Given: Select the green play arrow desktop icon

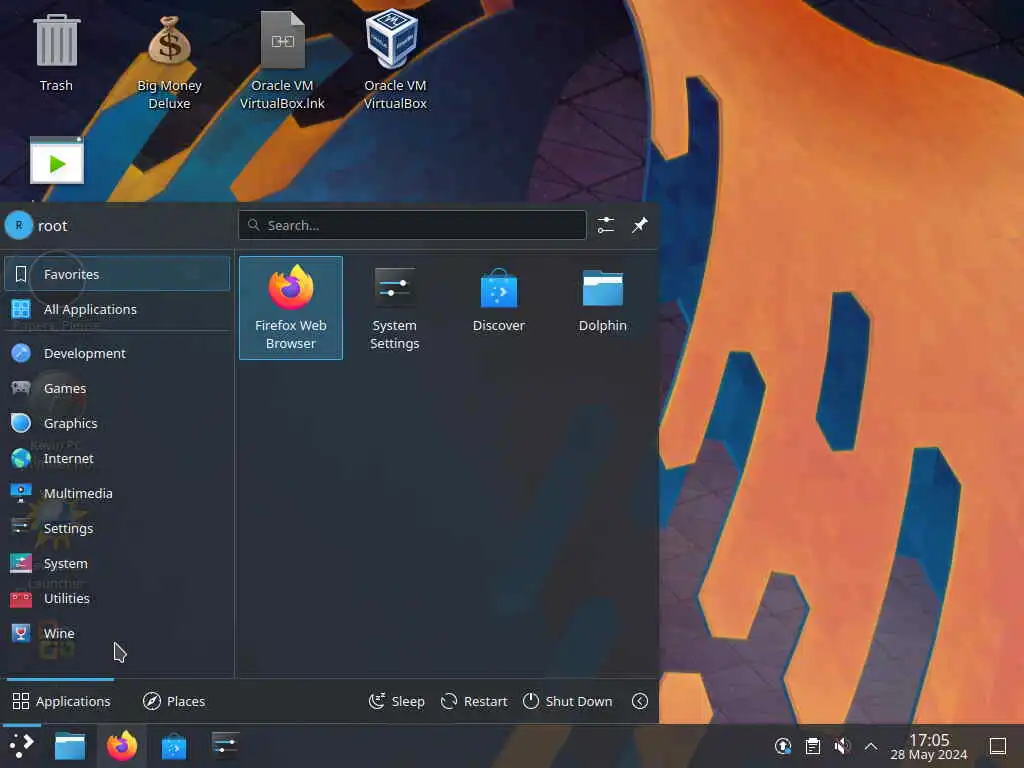Looking at the screenshot, I should [57, 161].
